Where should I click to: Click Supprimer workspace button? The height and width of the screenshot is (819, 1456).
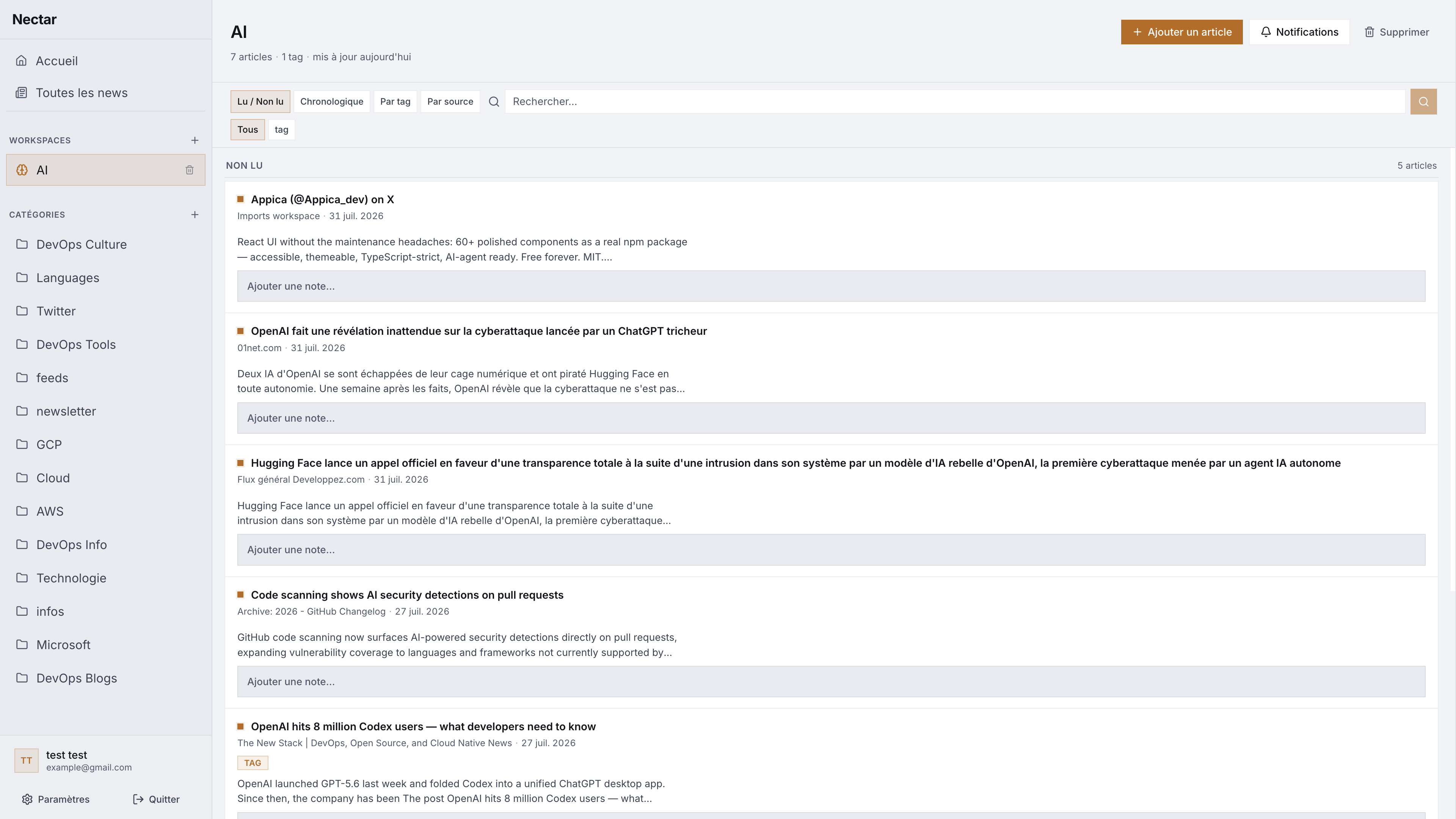tap(1396, 32)
